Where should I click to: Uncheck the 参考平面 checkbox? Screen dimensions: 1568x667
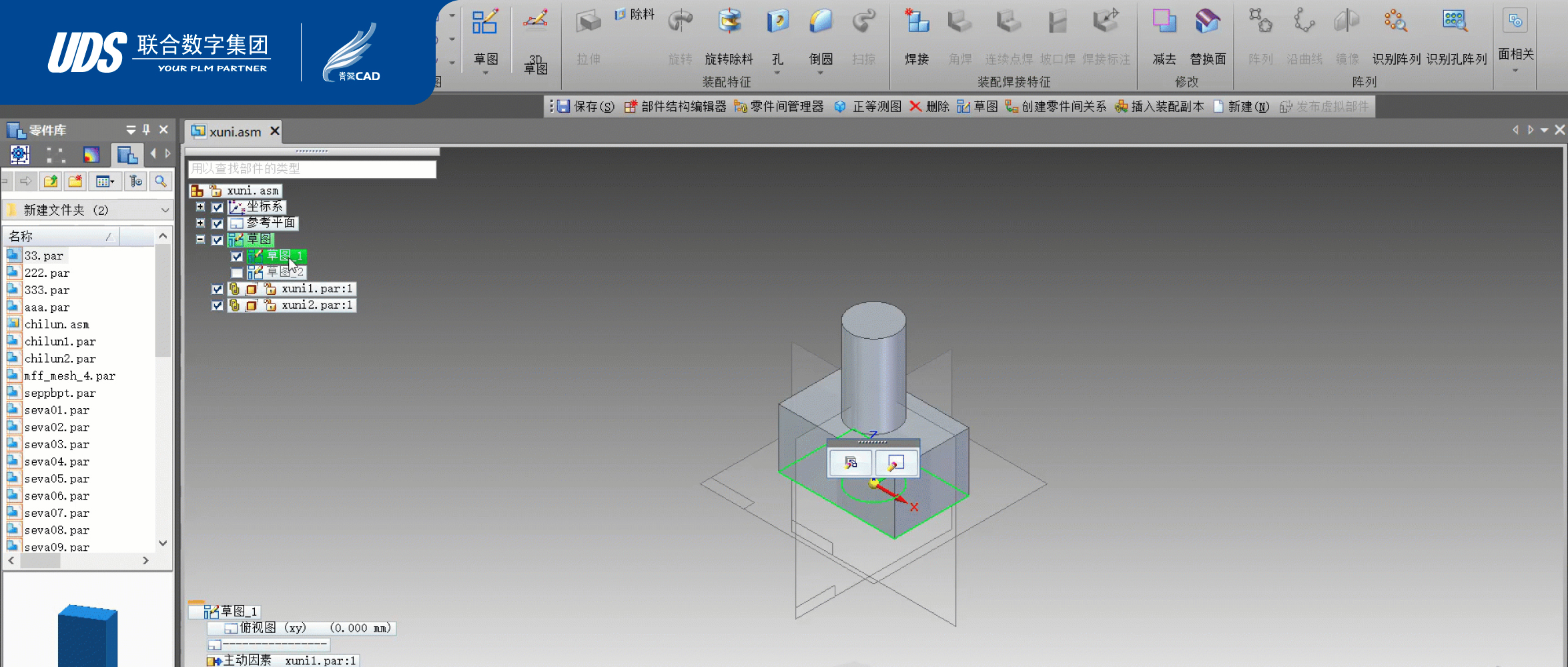coord(218,223)
